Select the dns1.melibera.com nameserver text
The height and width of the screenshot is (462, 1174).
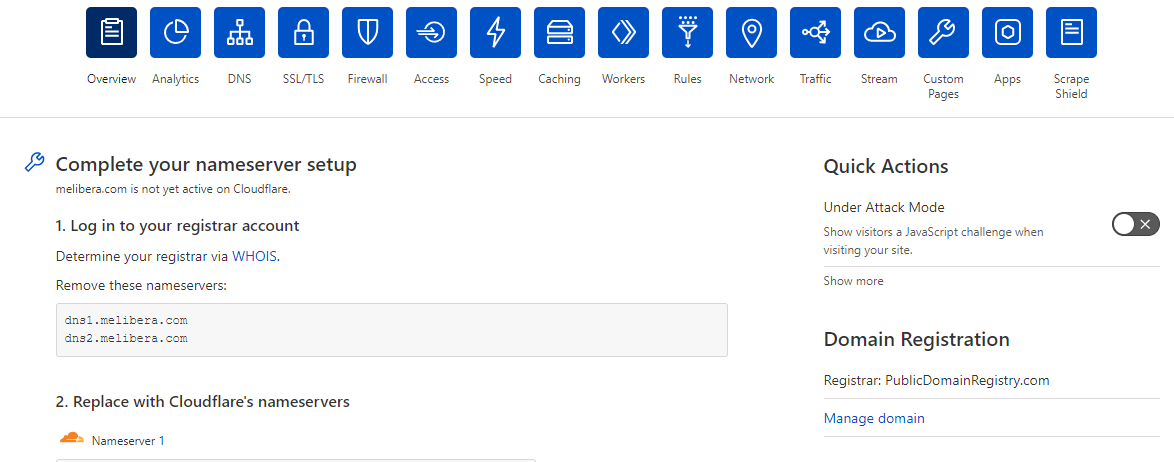(126, 320)
